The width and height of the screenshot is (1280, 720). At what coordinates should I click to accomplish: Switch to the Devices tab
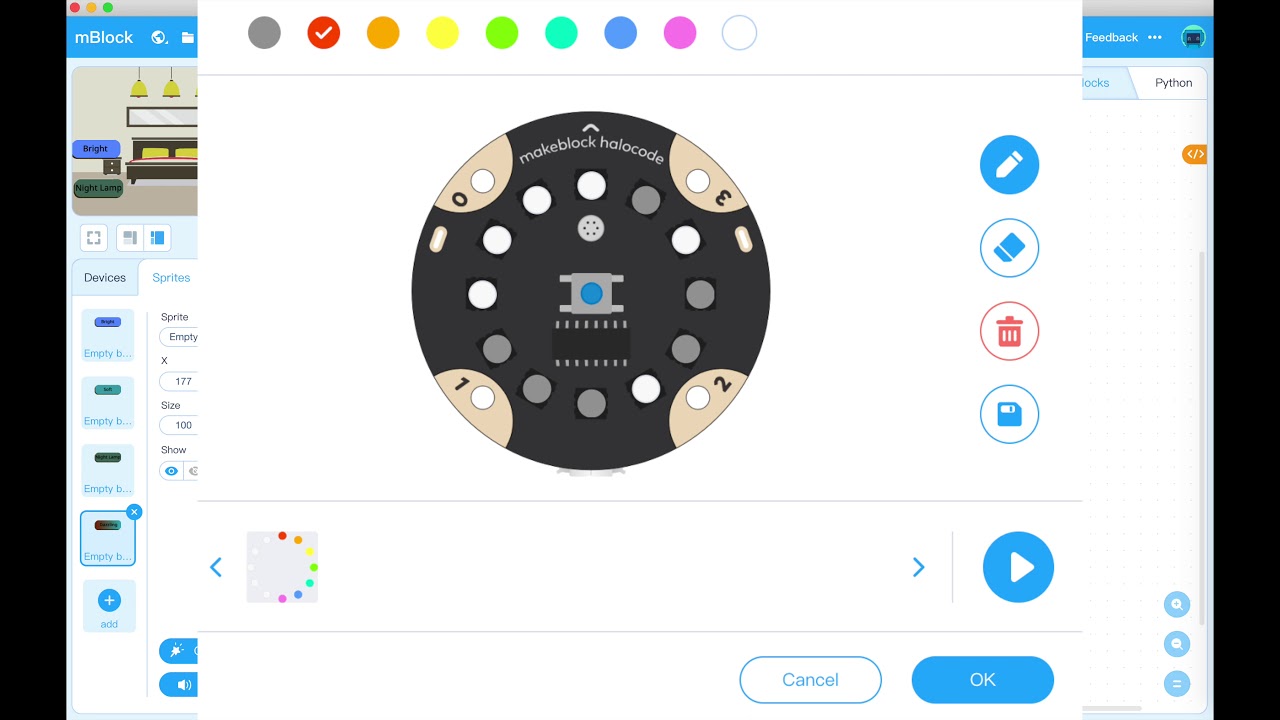tap(105, 277)
